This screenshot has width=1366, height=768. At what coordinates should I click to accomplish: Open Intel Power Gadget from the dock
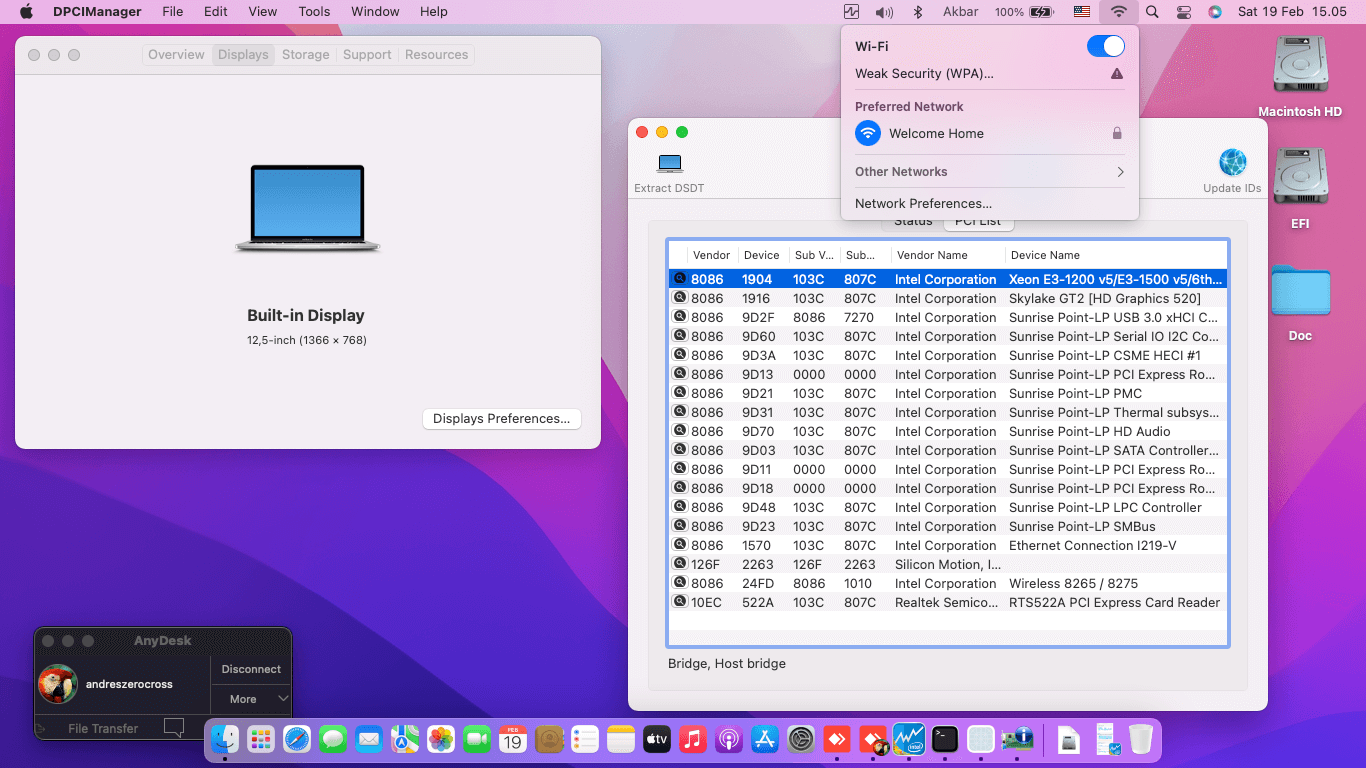coord(908,739)
